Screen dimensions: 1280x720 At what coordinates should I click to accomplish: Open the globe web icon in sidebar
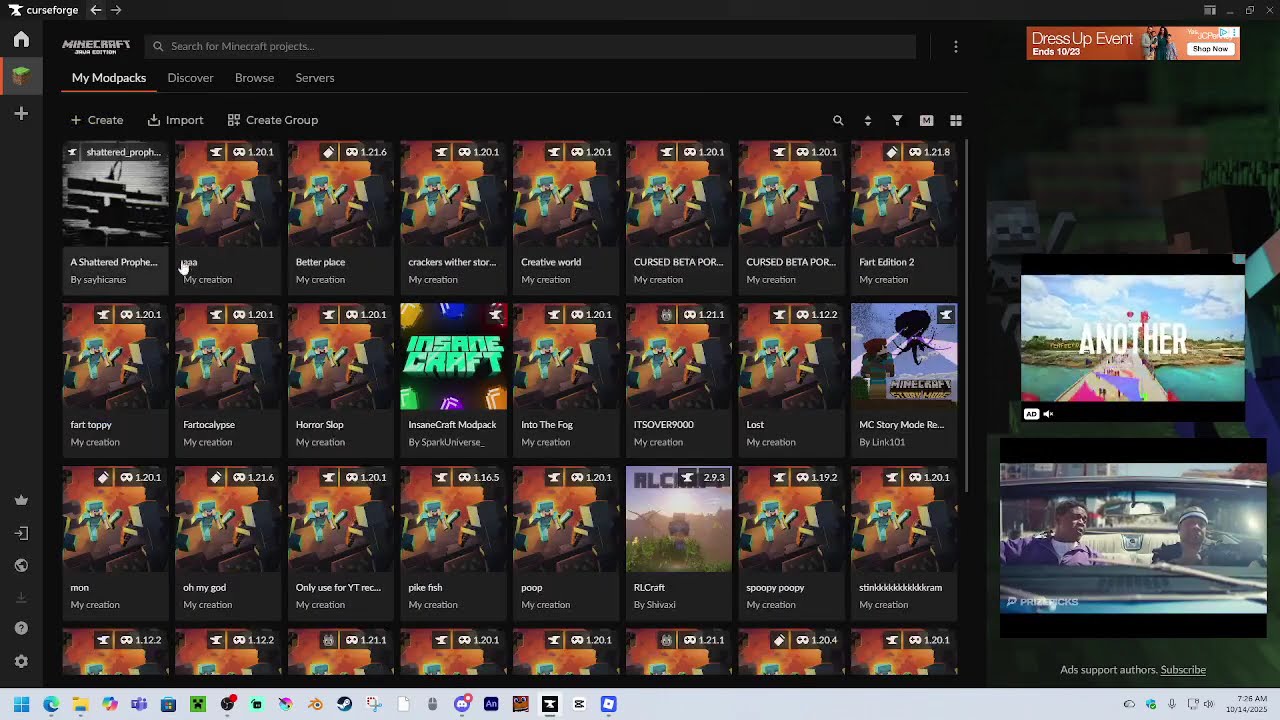coord(21,565)
